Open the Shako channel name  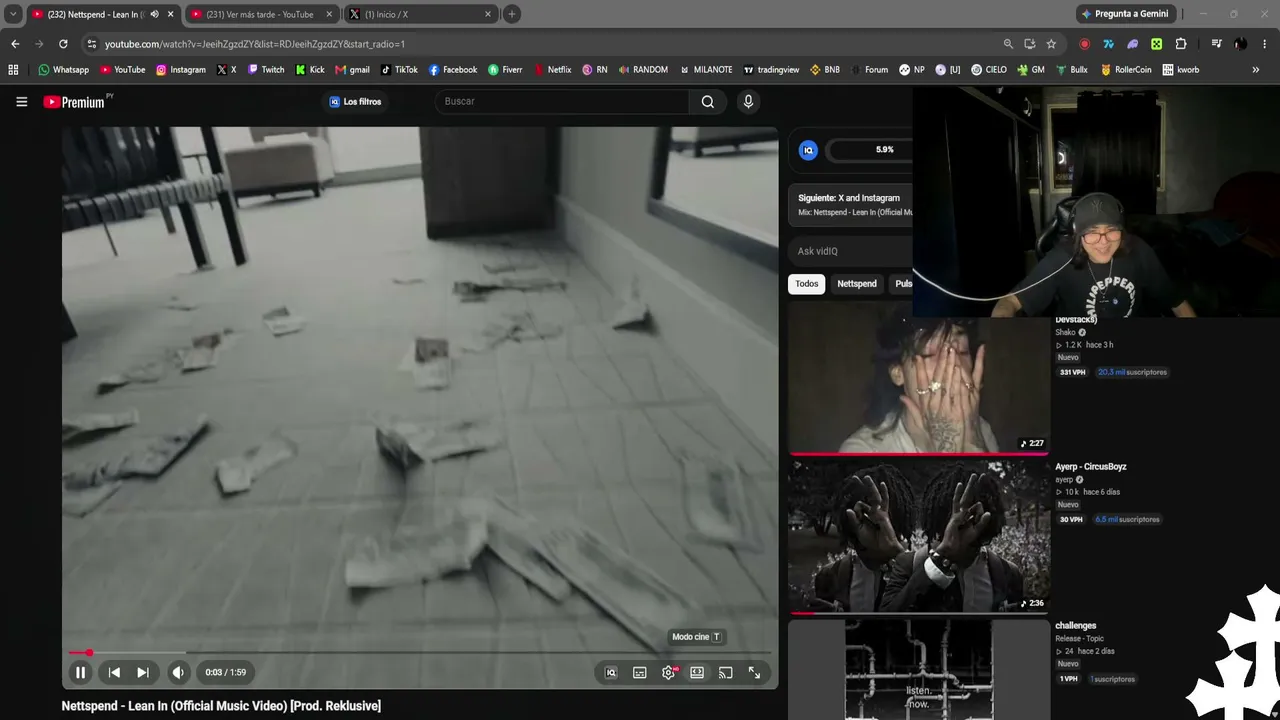coord(1065,332)
